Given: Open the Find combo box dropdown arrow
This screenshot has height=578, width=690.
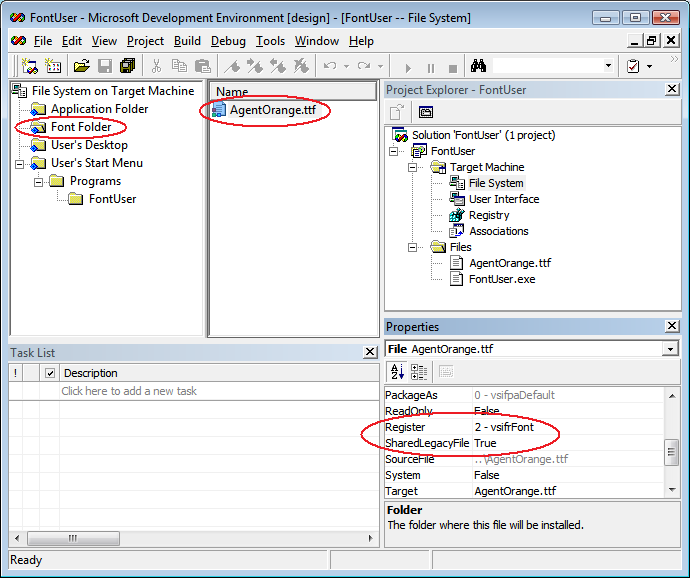Looking at the screenshot, I should tap(608, 66).
